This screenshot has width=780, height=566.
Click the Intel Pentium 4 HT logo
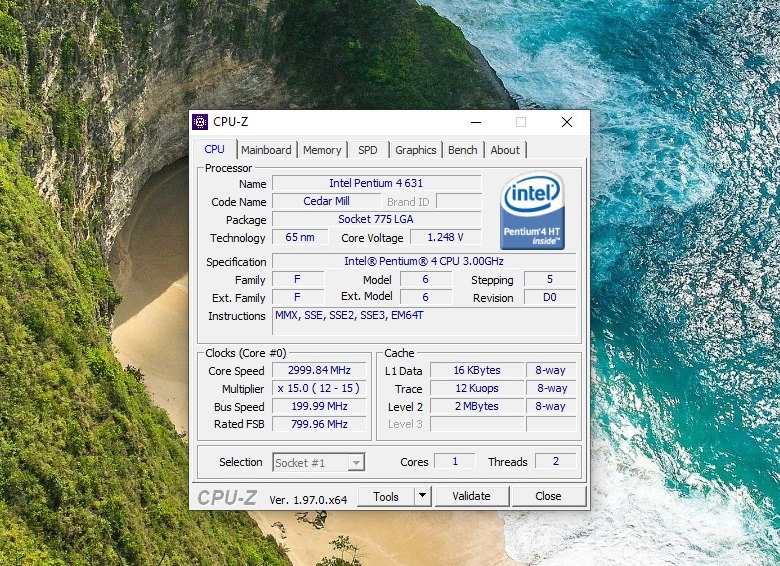pyautogui.click(x=532, y=211)
